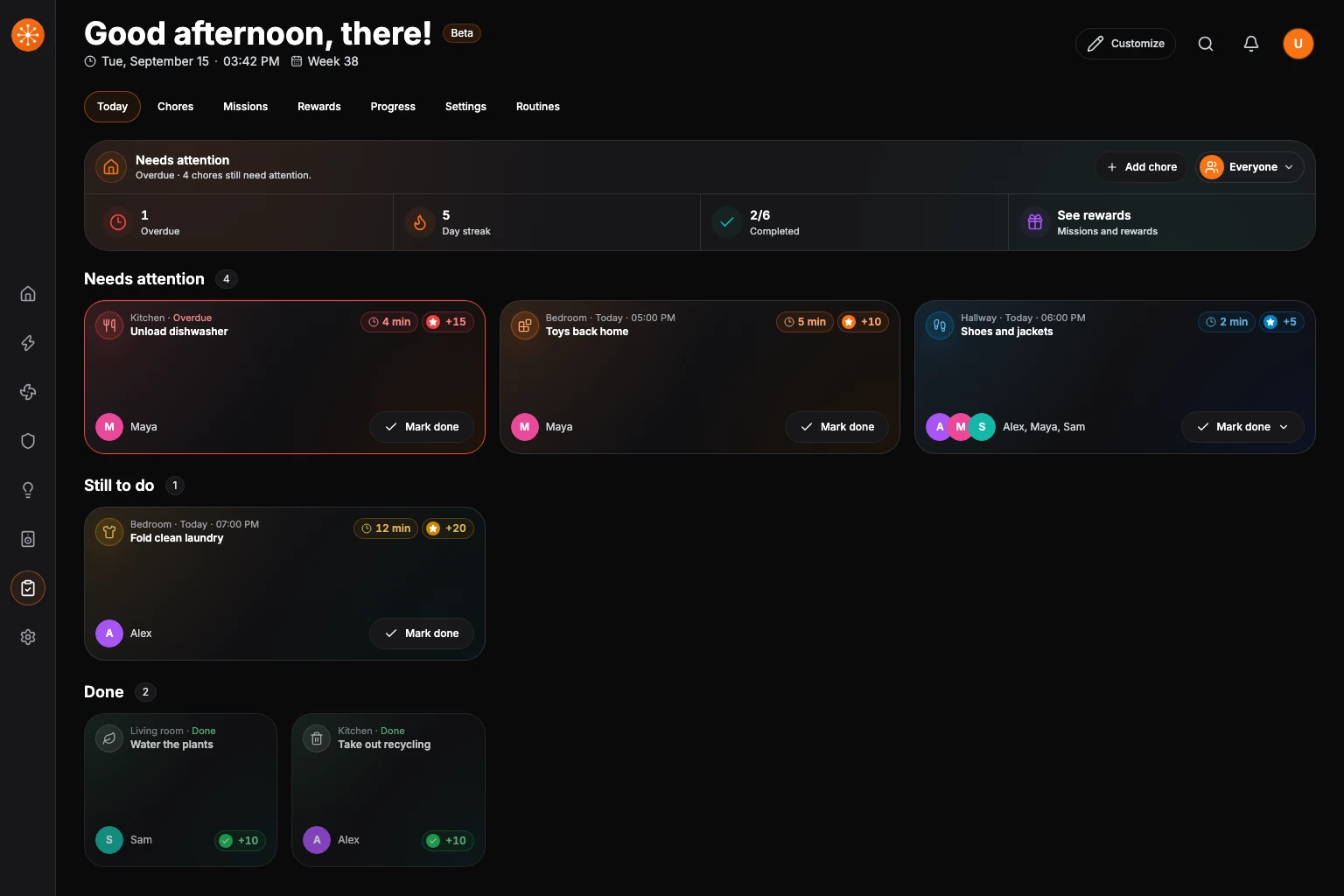The image size is (1344, 896).
Task: Select the Today tab
Action: click(x=112, y=107)
